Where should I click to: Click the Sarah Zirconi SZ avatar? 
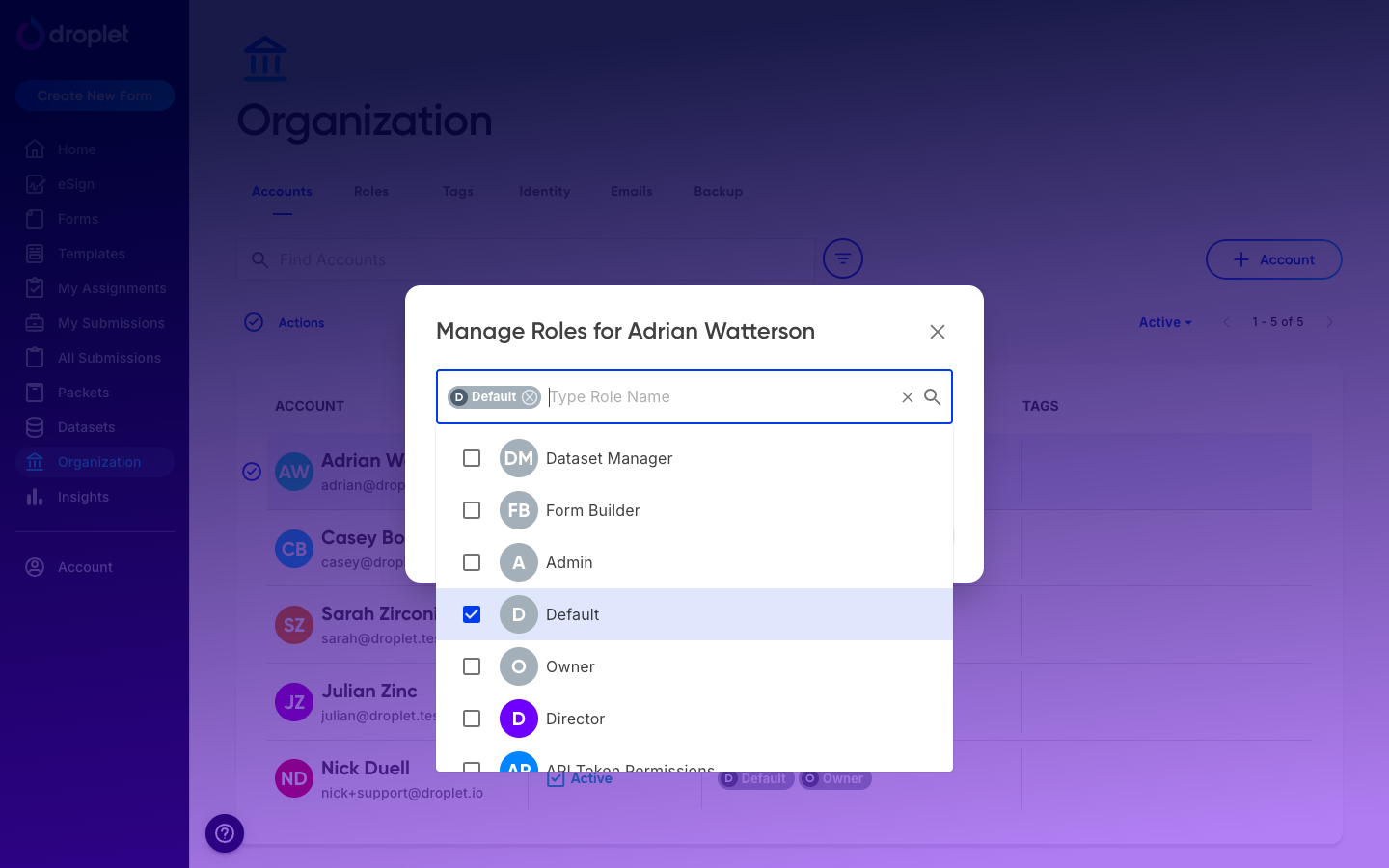point(294,625)
